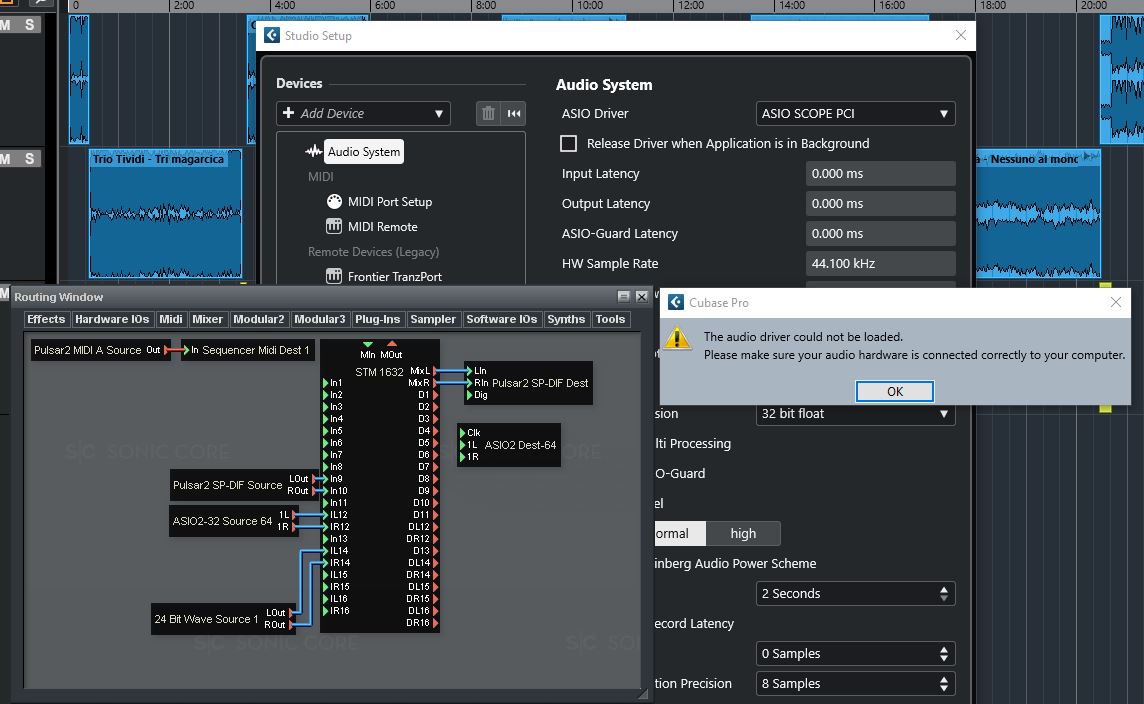Solo the Trio Tividi track
Image resolution: width=1144 pixels, height=704 pixels.
click(x=29, y=158)
